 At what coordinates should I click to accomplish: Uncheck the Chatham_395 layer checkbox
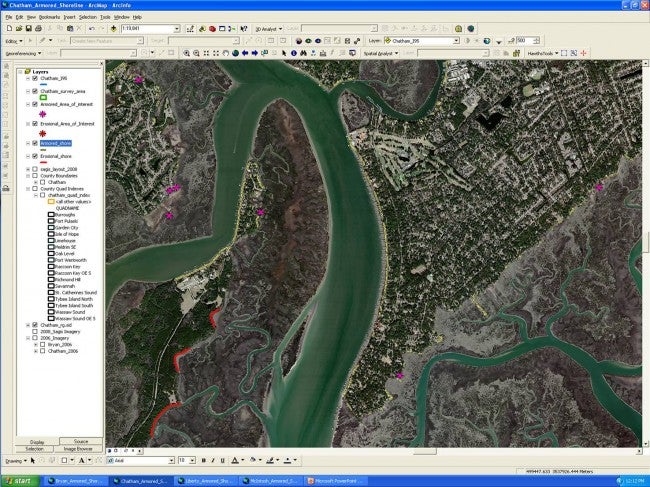34,79
